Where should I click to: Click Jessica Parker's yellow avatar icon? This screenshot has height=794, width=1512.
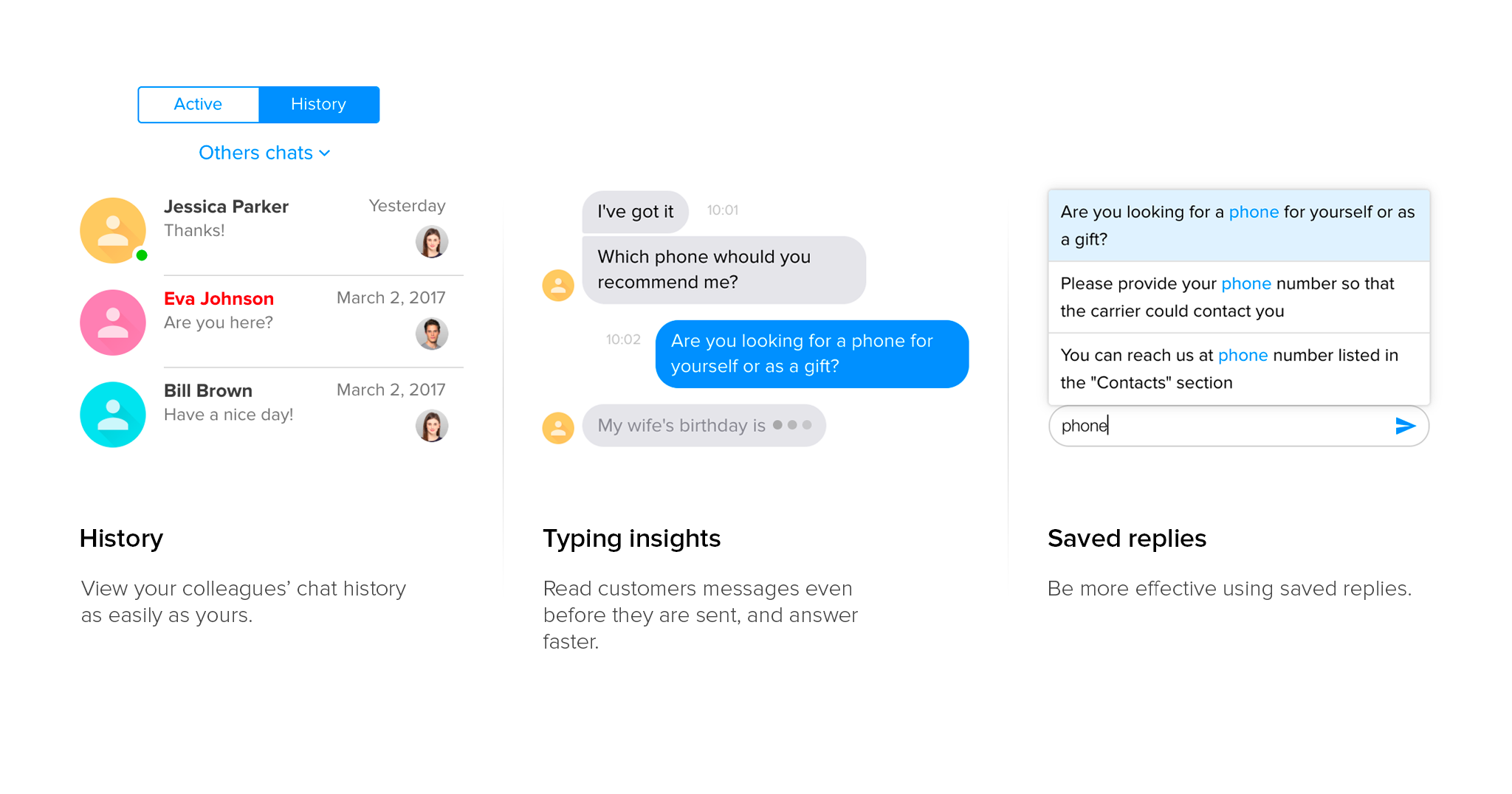point(113,230)
